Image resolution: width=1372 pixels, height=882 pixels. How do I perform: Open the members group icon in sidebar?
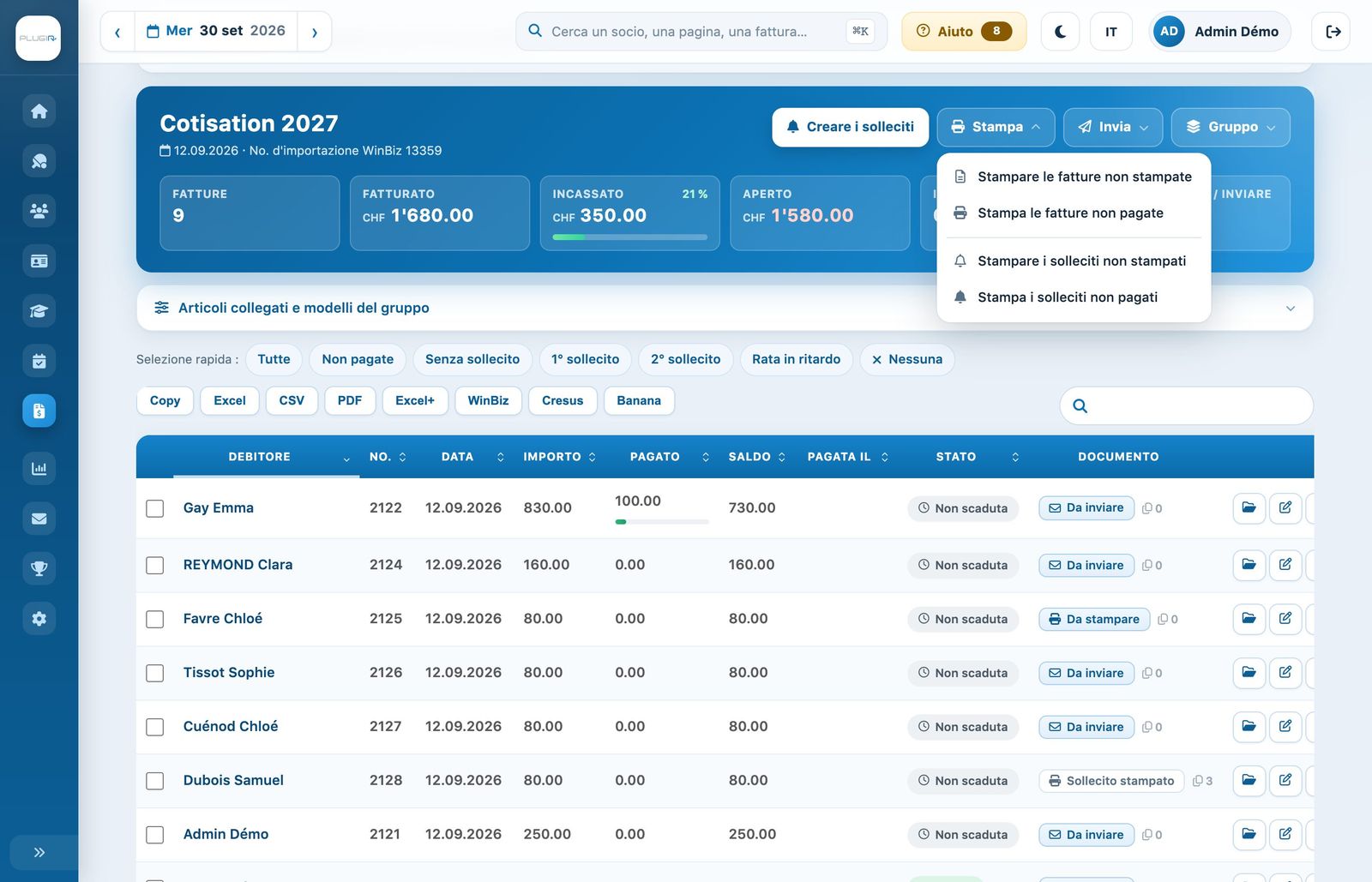[x=39, y=211]
